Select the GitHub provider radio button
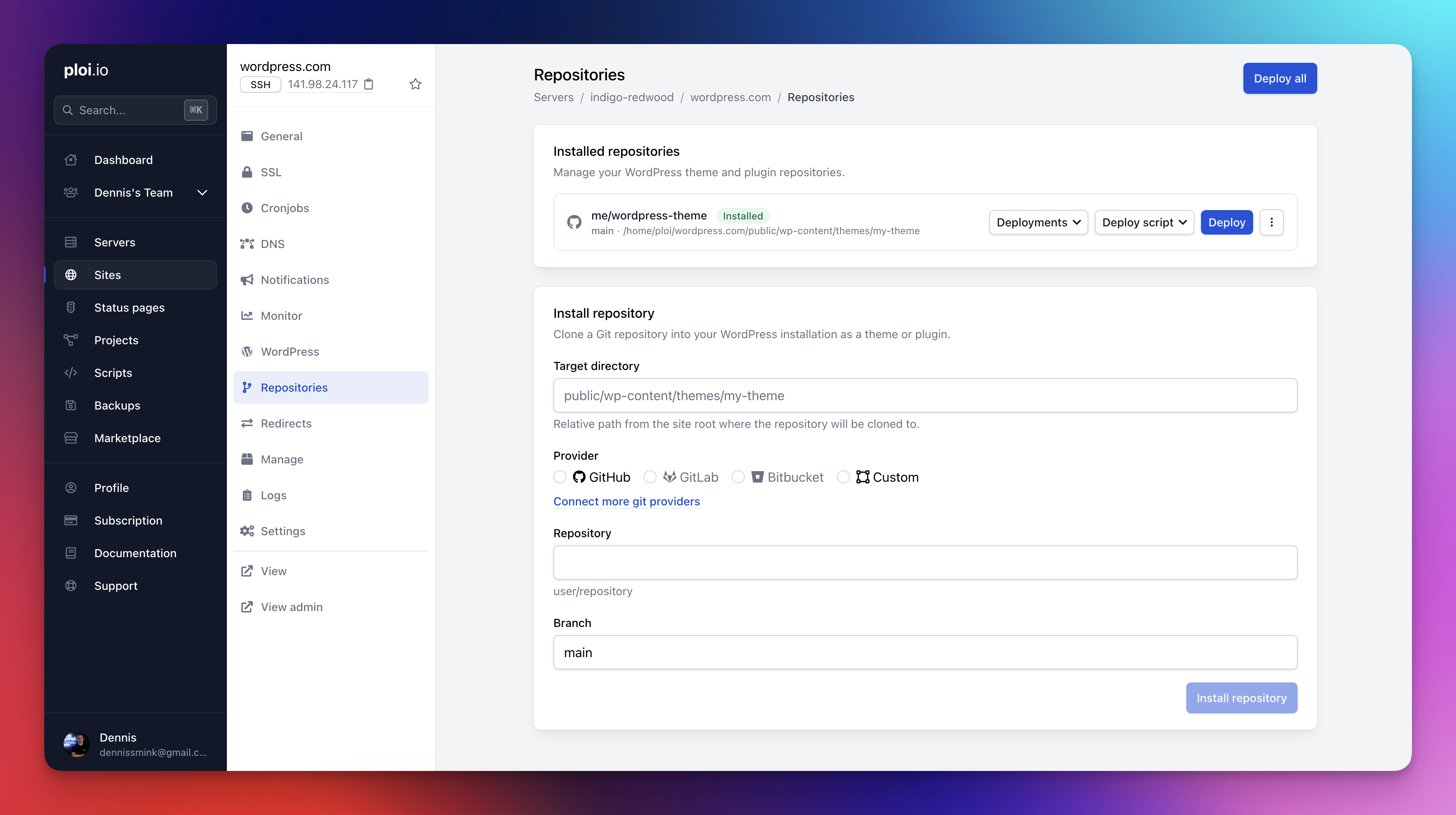 click(559, 477)
